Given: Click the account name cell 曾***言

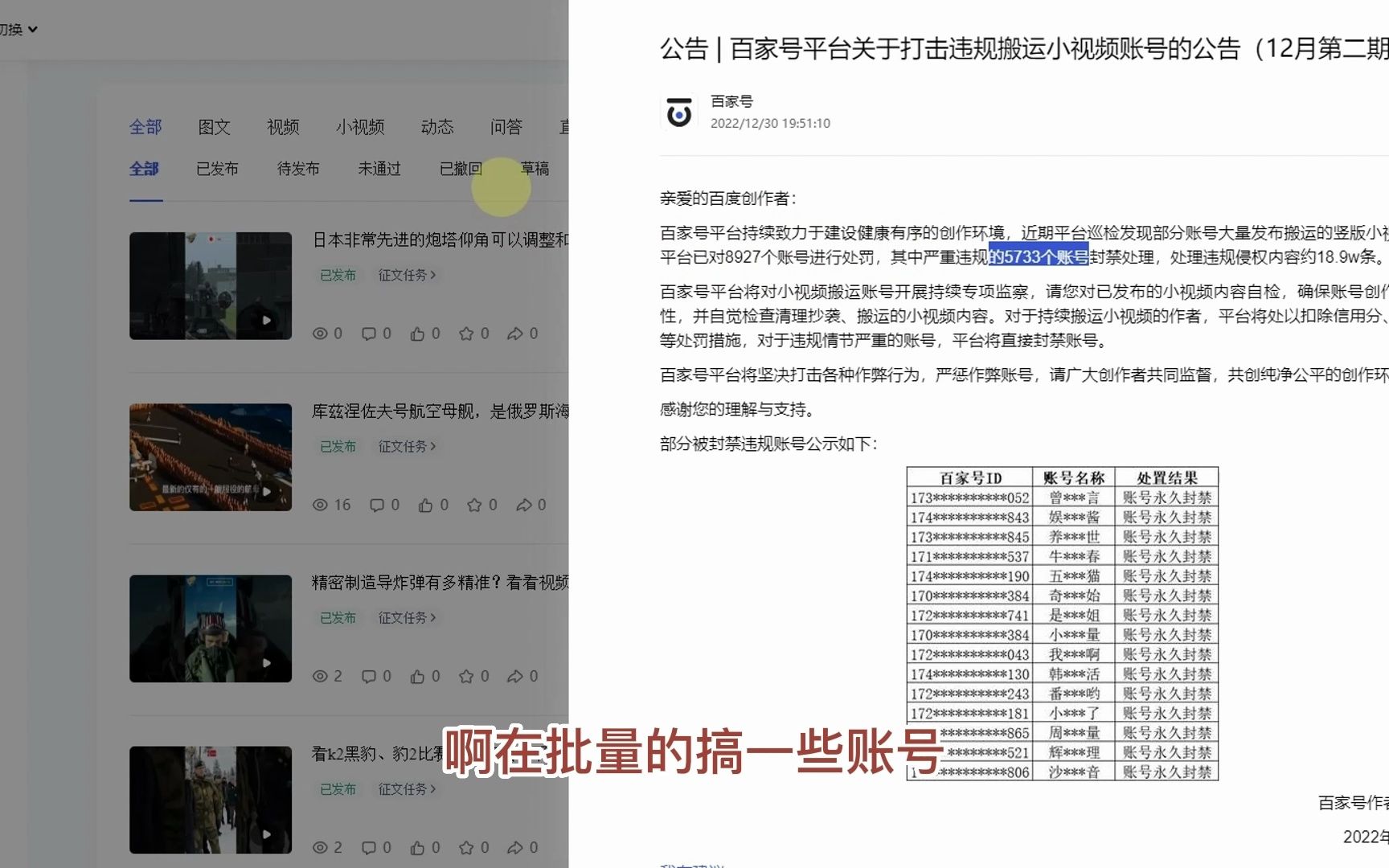Looking at the screenshot, I should pyautogui.click(x=1074, y=497).
